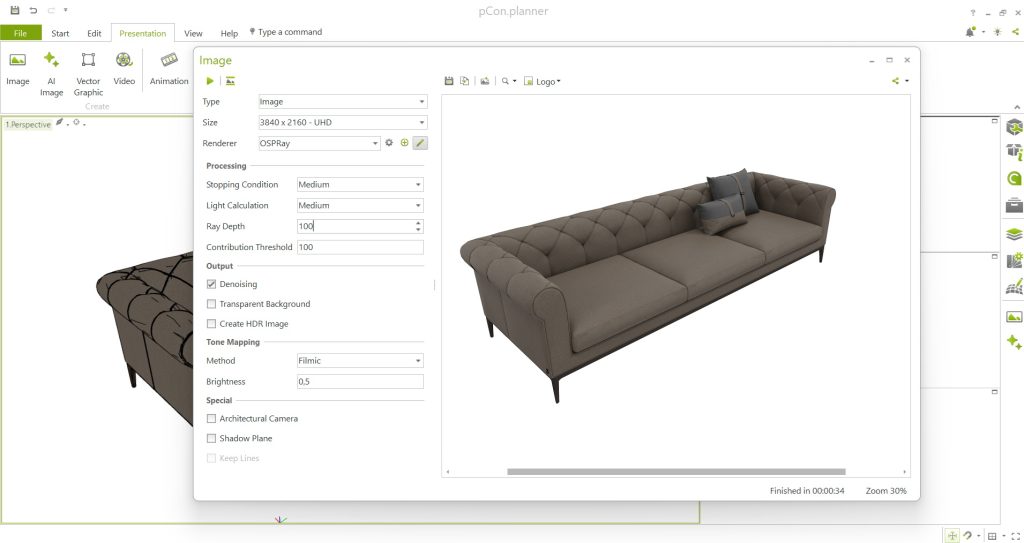Collapse the ribbon chevron at right

(x=1017, y=107)
